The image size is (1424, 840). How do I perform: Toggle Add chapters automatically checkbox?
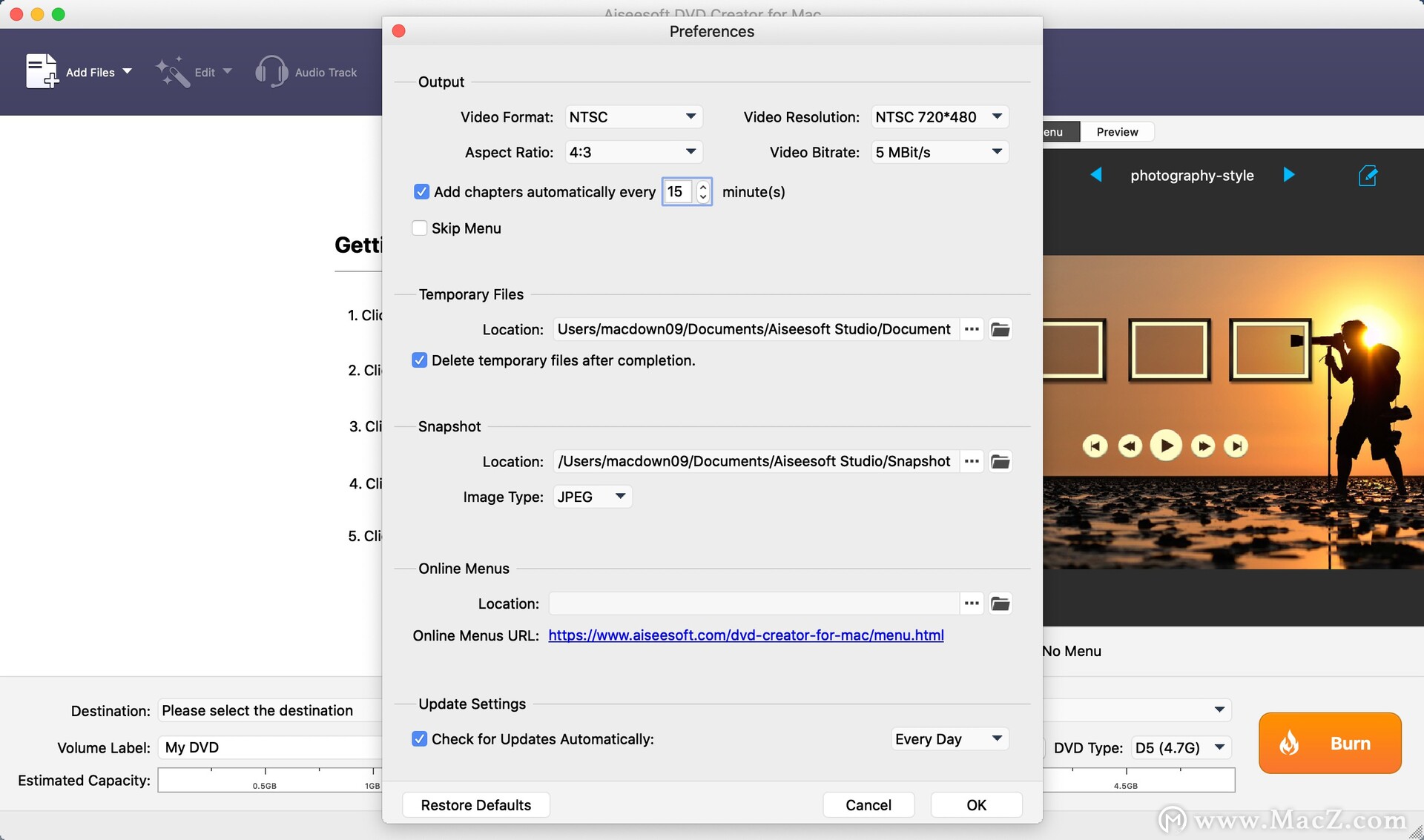(x=421, y=192)
